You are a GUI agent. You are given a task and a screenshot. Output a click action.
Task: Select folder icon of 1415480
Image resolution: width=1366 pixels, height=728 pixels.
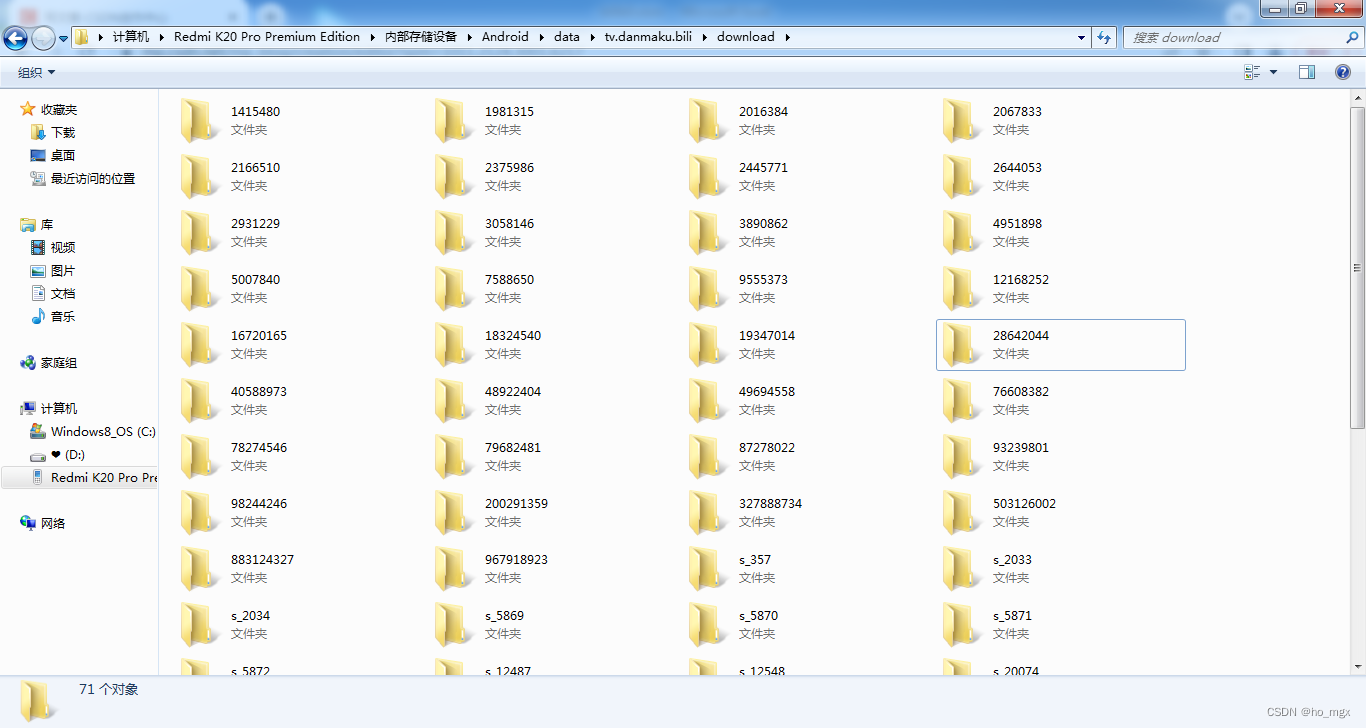click(x=200, y=121)
